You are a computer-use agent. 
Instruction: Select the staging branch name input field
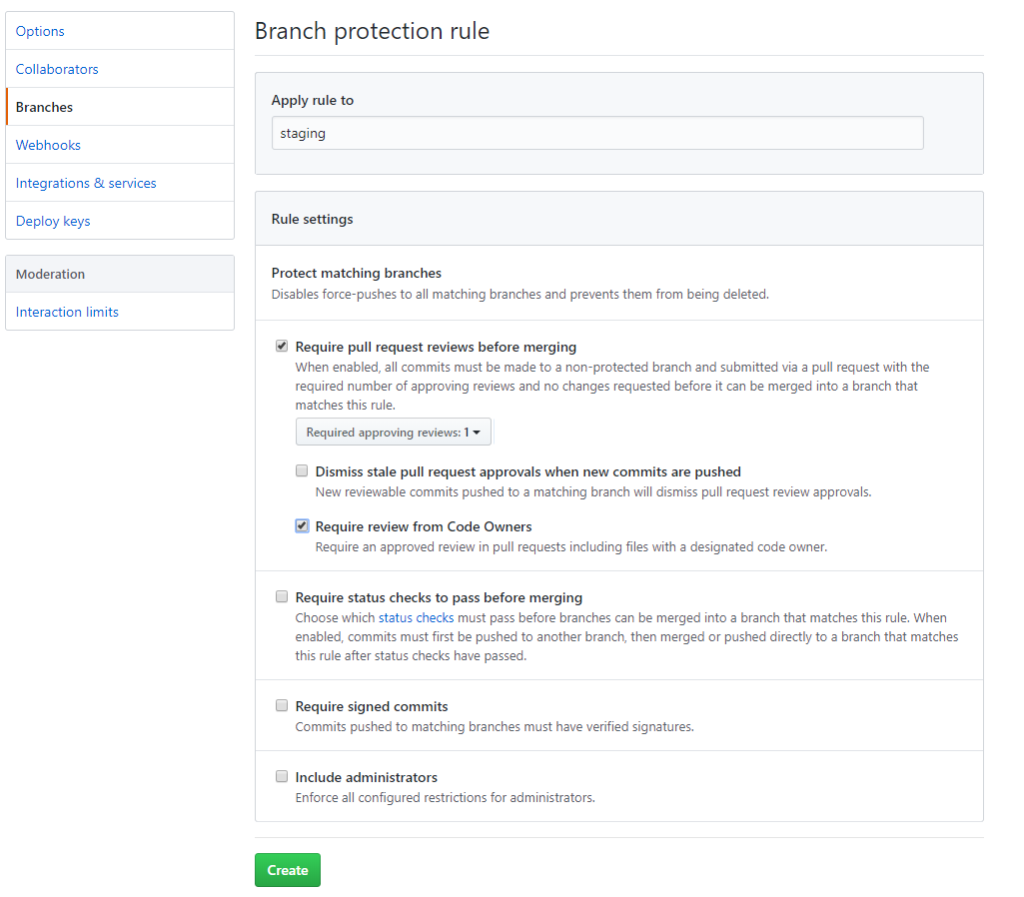[597, 132]
